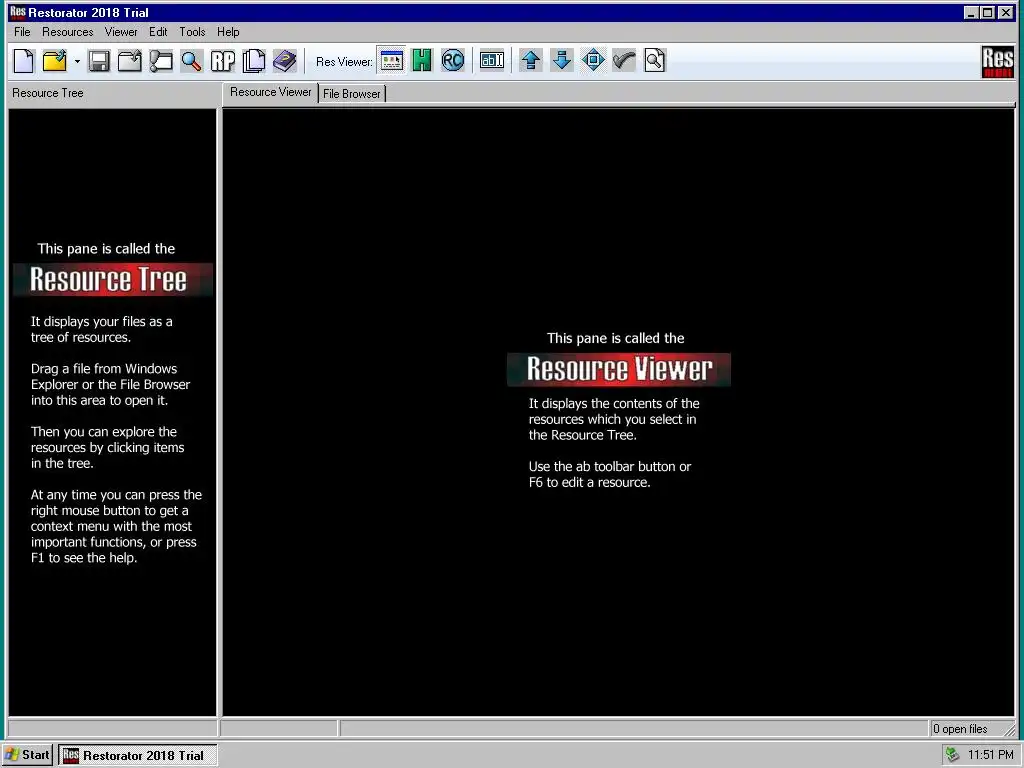
Task: Expand the open-file dropdown arrow
Action: (77, 61)
